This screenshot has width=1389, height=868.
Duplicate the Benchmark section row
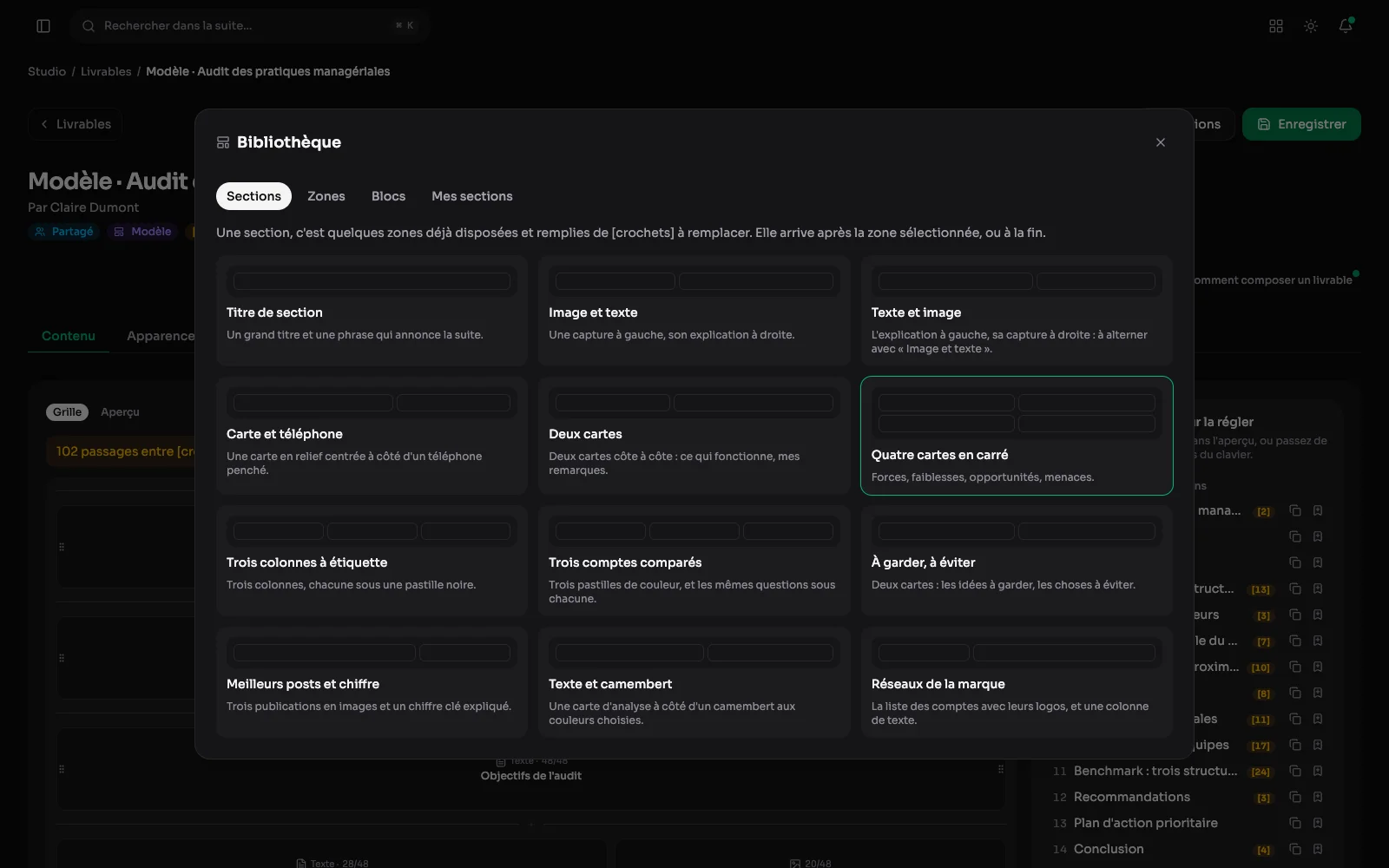(1295, 771)
